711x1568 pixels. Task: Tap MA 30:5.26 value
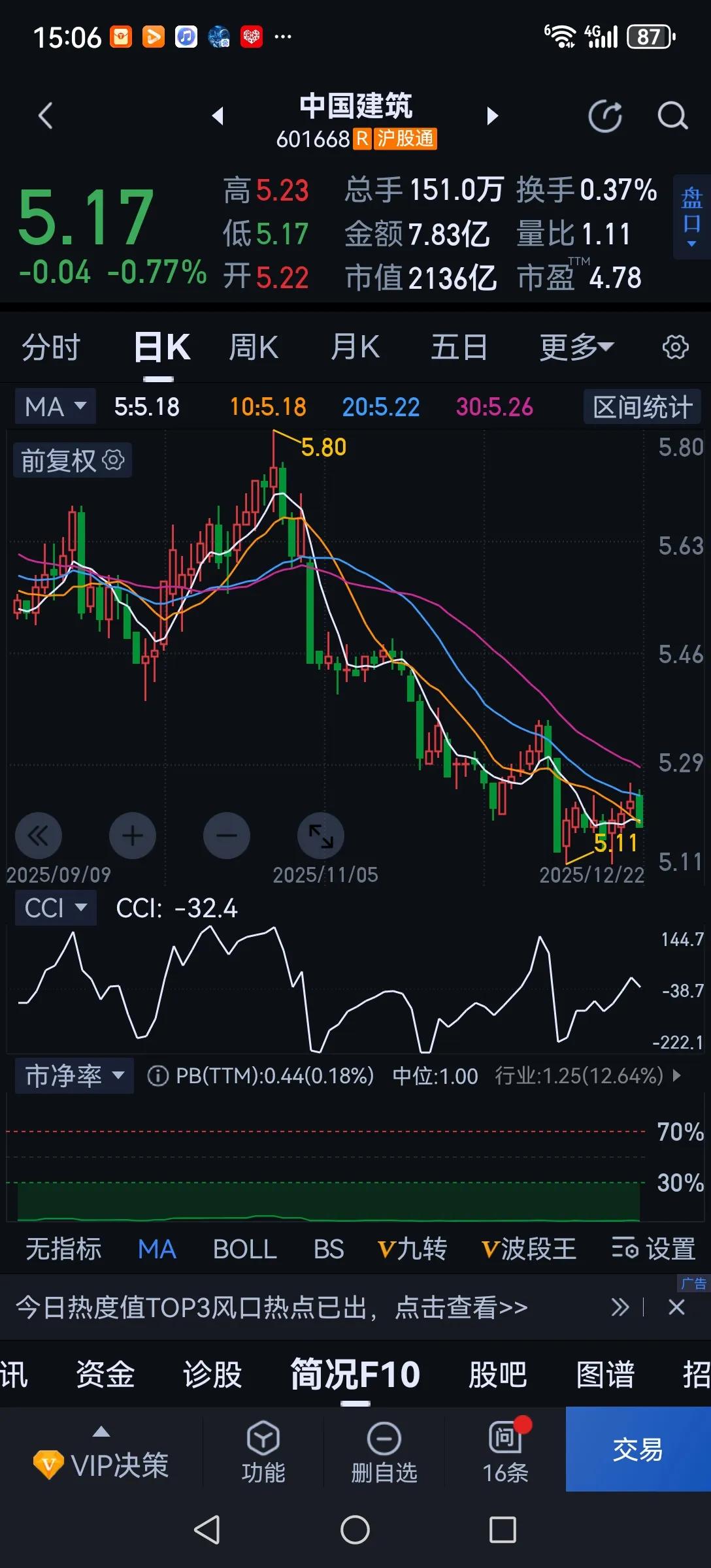(494, 406)
